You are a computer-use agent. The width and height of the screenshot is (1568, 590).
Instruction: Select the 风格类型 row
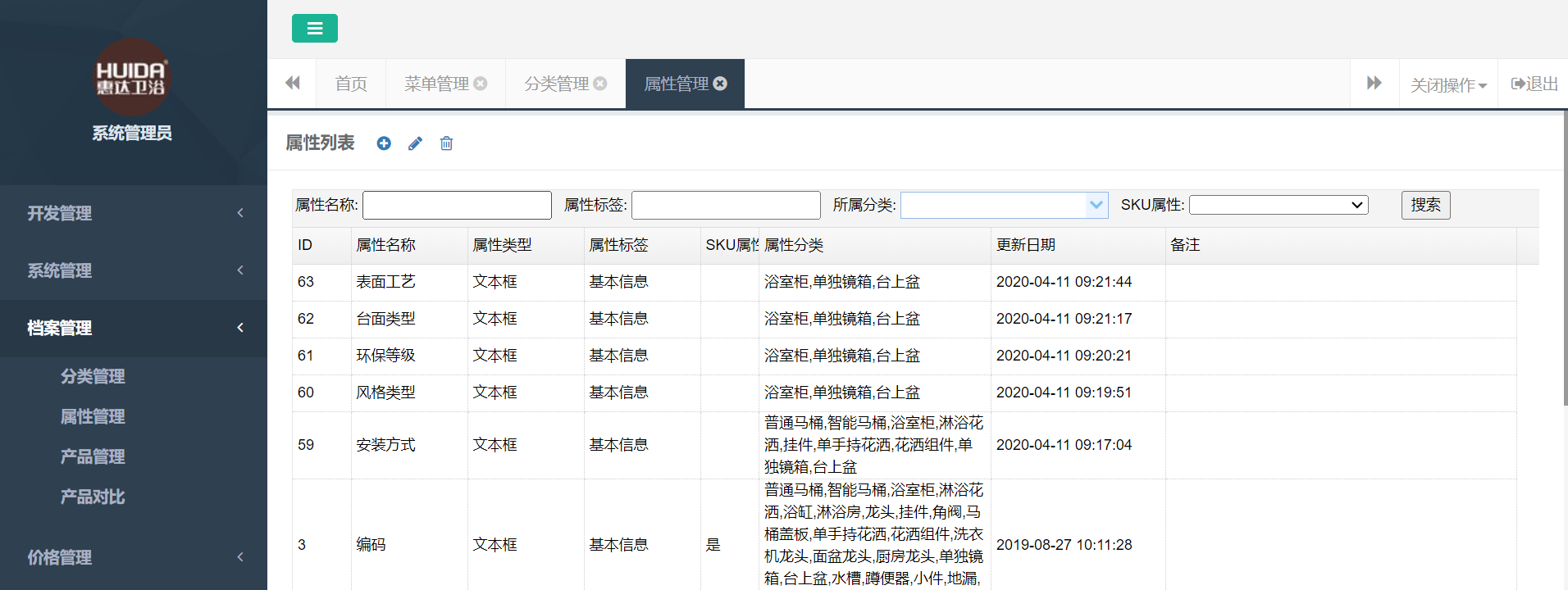pos(905,393)
